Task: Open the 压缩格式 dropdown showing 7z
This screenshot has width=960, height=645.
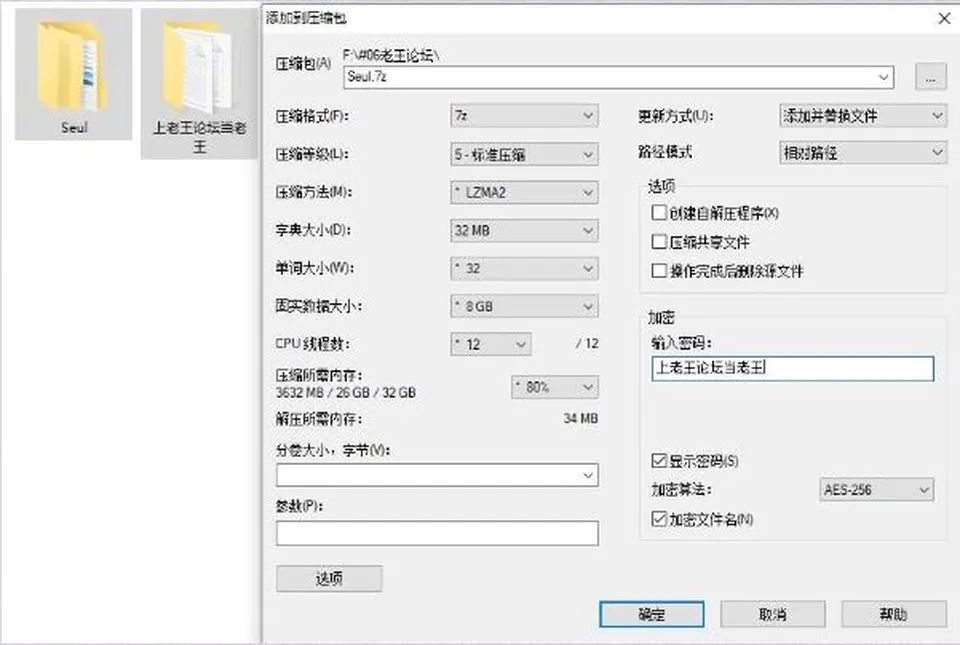Action: [x=524, y=116]
